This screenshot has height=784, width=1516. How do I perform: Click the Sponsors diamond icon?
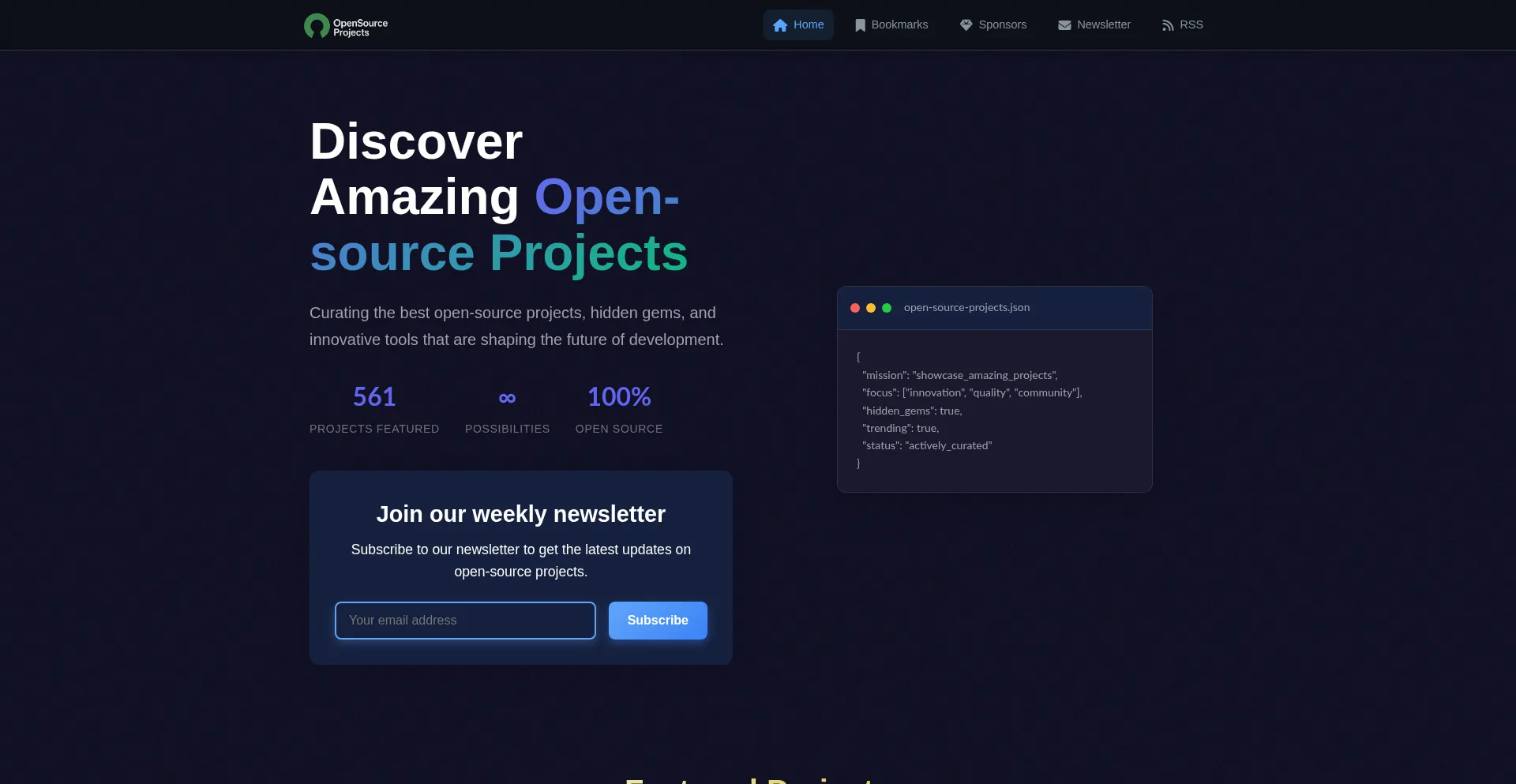click(966, 25)
